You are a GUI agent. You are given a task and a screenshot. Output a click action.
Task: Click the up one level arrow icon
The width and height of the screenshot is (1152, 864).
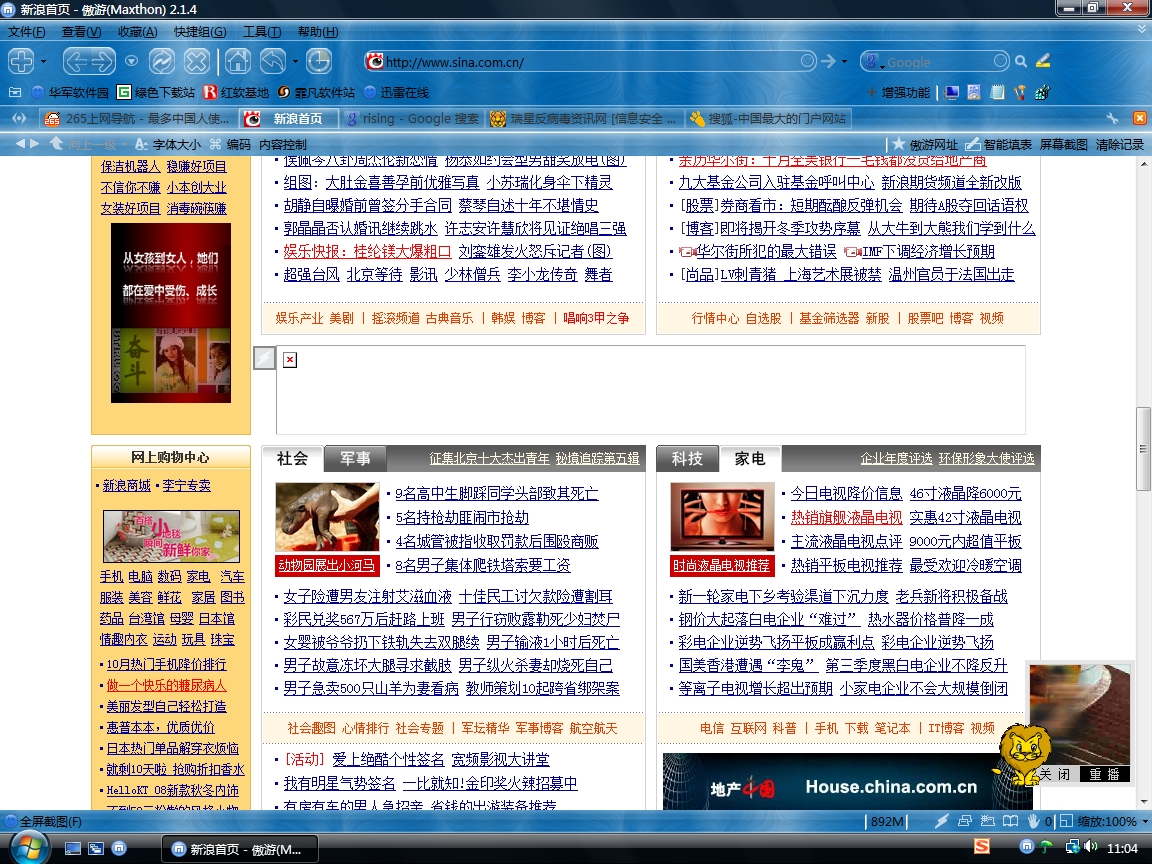tap(56, 144)
